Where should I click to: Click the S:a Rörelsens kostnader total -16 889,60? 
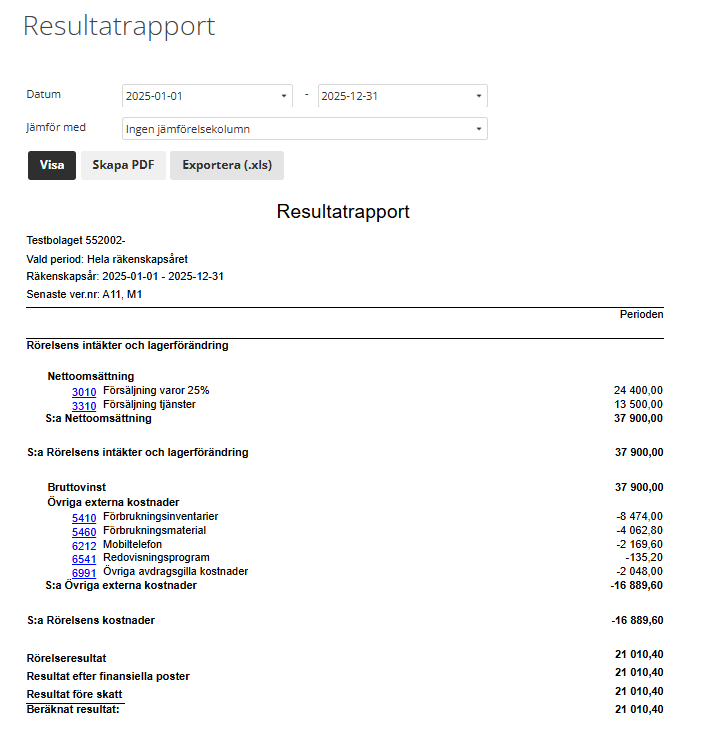pyautogui.click(x=637, y=620)
